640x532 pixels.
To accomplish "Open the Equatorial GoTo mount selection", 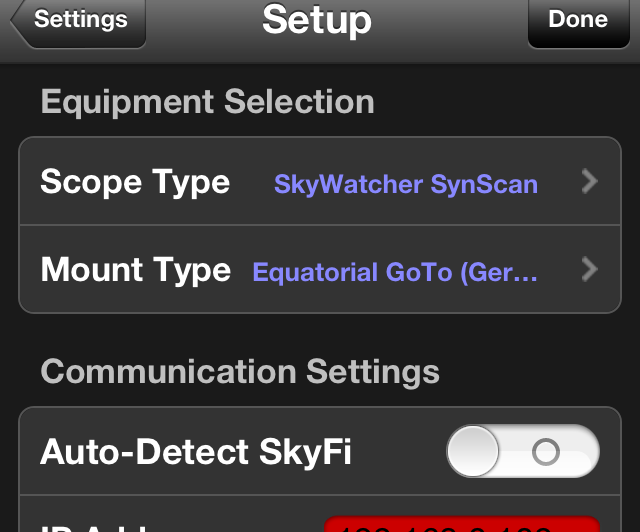I will coord(396,272).
